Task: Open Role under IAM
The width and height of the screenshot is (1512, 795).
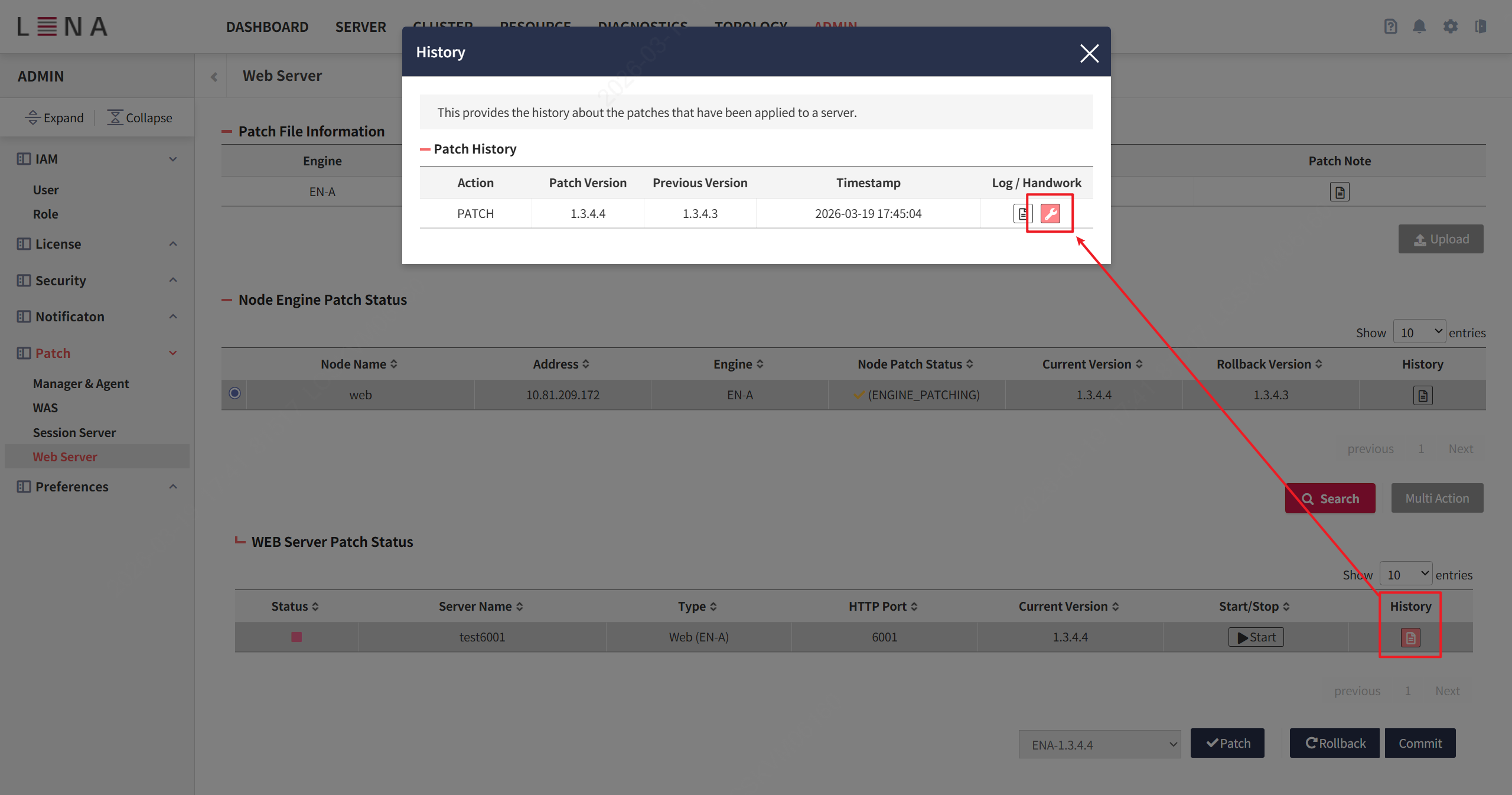Action: [x=45, y=214]
